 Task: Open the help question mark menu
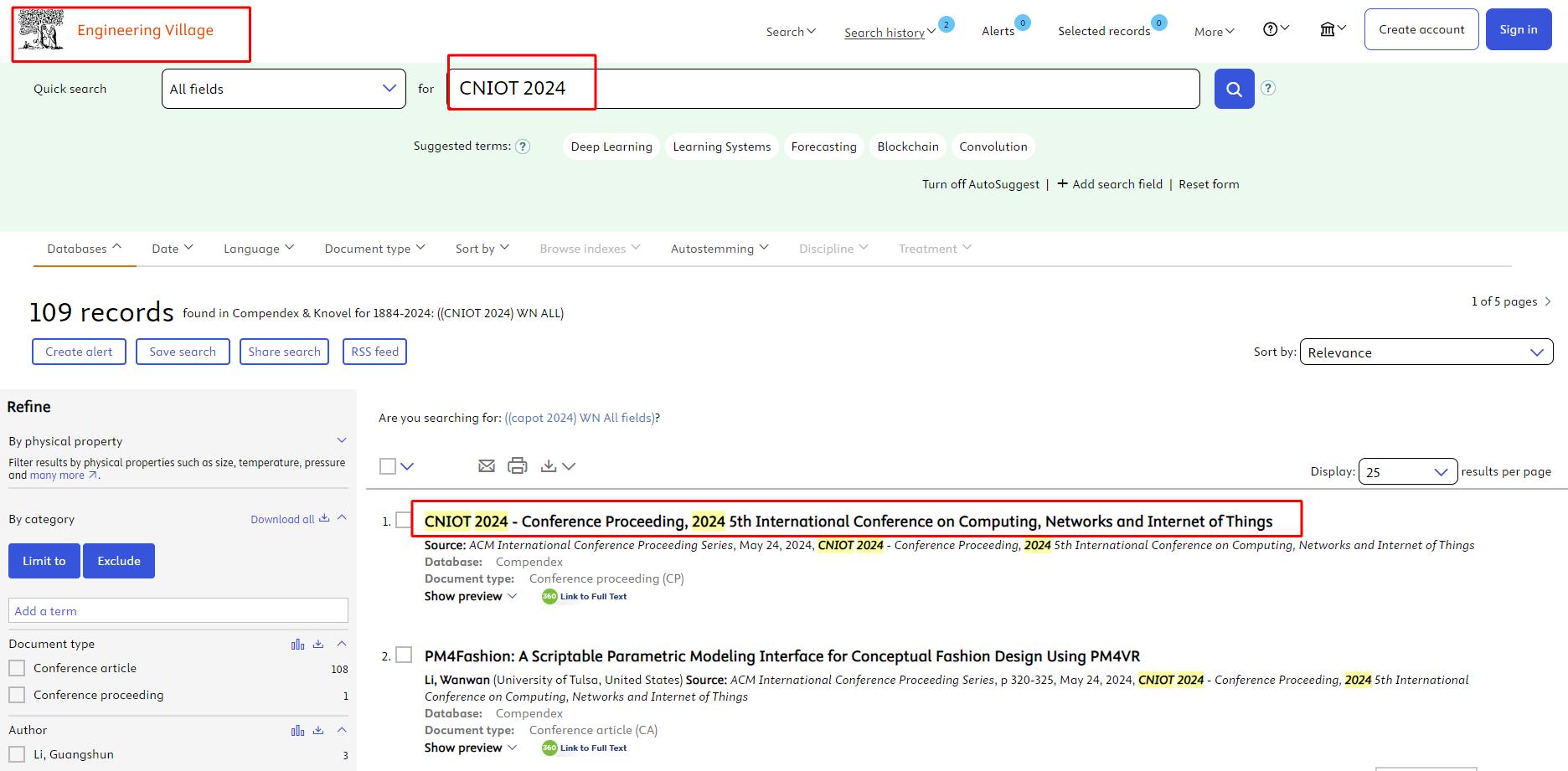1275,30
